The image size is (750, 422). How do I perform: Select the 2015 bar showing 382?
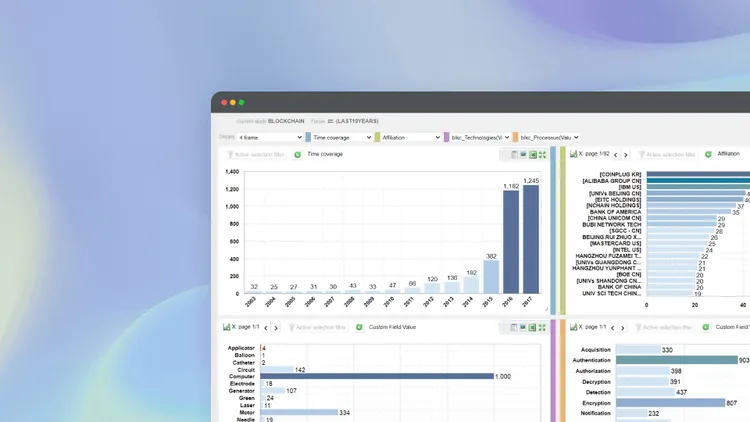pyautogui.click(x=491, y=277)
